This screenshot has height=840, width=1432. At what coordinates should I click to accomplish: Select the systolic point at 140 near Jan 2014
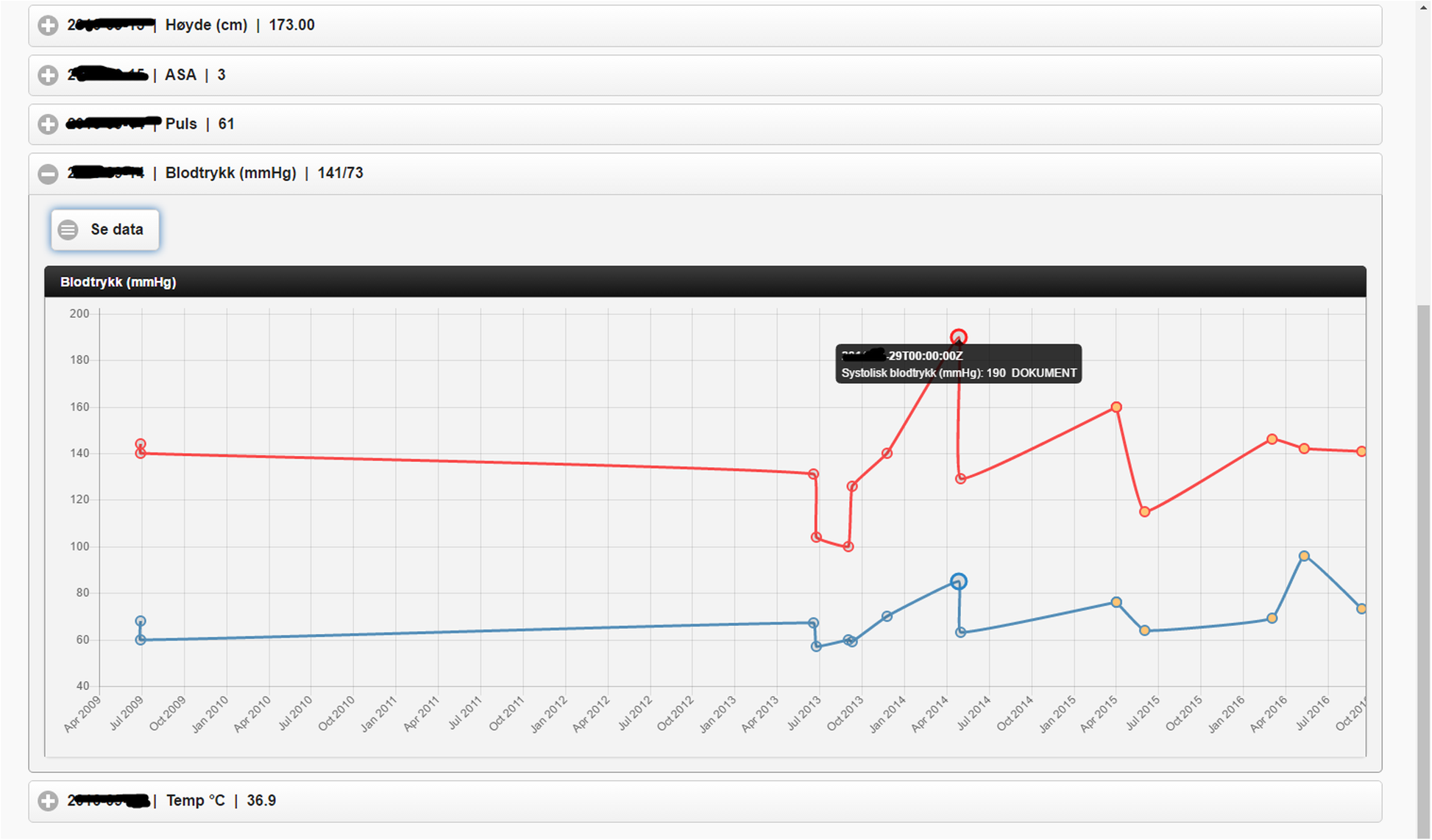[x=887, y=454]
